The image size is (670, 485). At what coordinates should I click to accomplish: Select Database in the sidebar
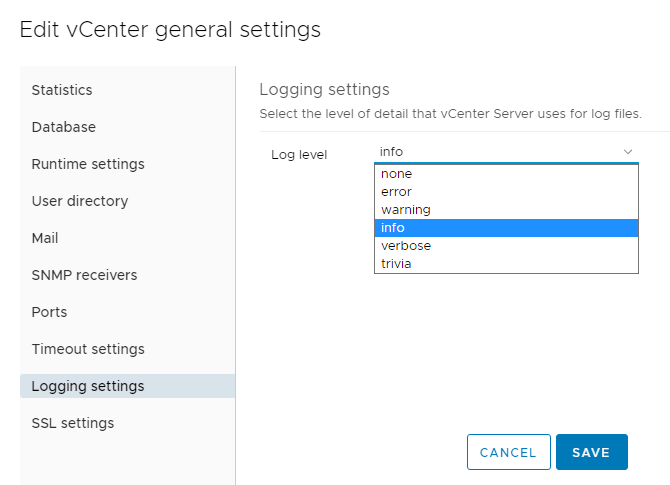(64, 127)
